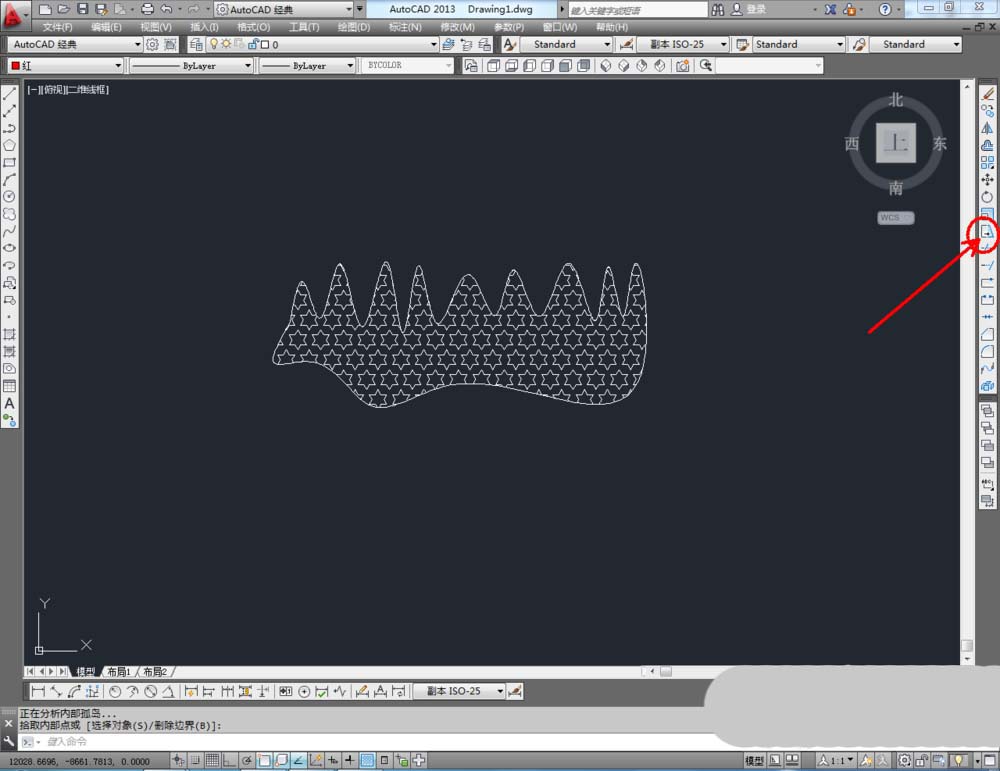Select the Hatch tool in draw toolbar
Screen dimensions: 1000x771
tap(10, 334)
